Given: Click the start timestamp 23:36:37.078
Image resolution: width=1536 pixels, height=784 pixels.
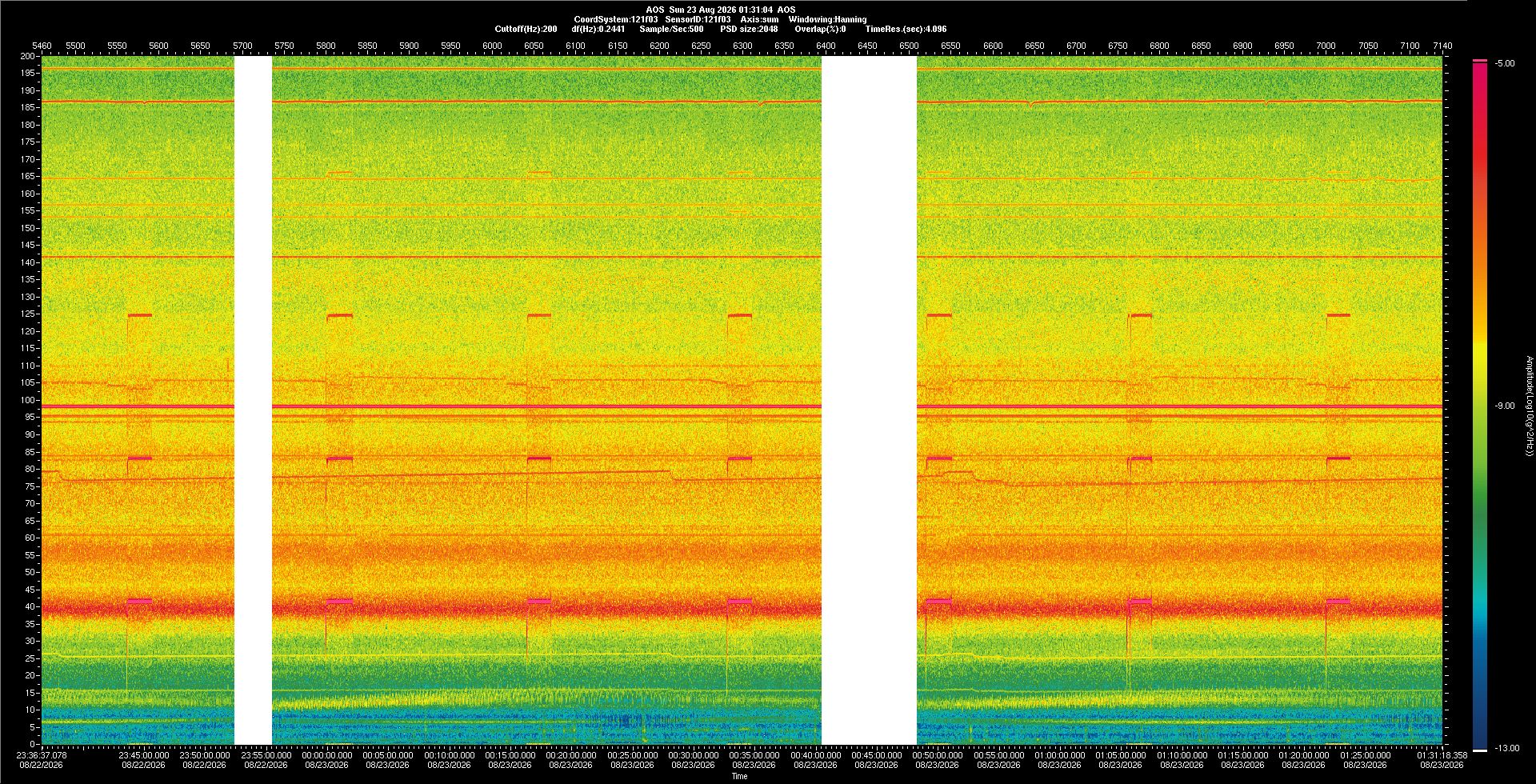Looking at the screenshot, I should pos(42,755).
